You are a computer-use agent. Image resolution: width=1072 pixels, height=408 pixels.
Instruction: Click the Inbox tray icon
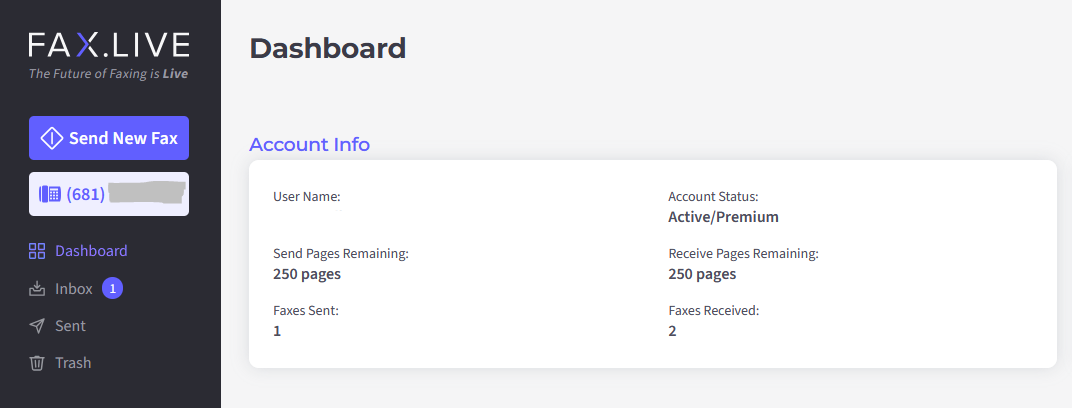[37, 289]
